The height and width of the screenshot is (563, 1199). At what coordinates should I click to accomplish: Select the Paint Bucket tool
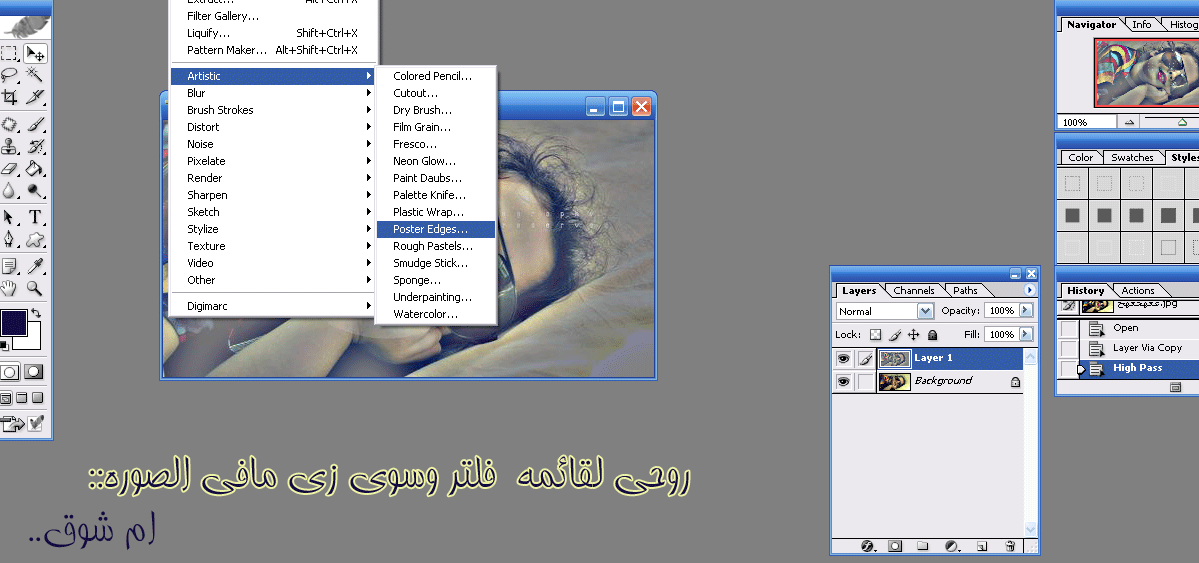click(35, 168)
